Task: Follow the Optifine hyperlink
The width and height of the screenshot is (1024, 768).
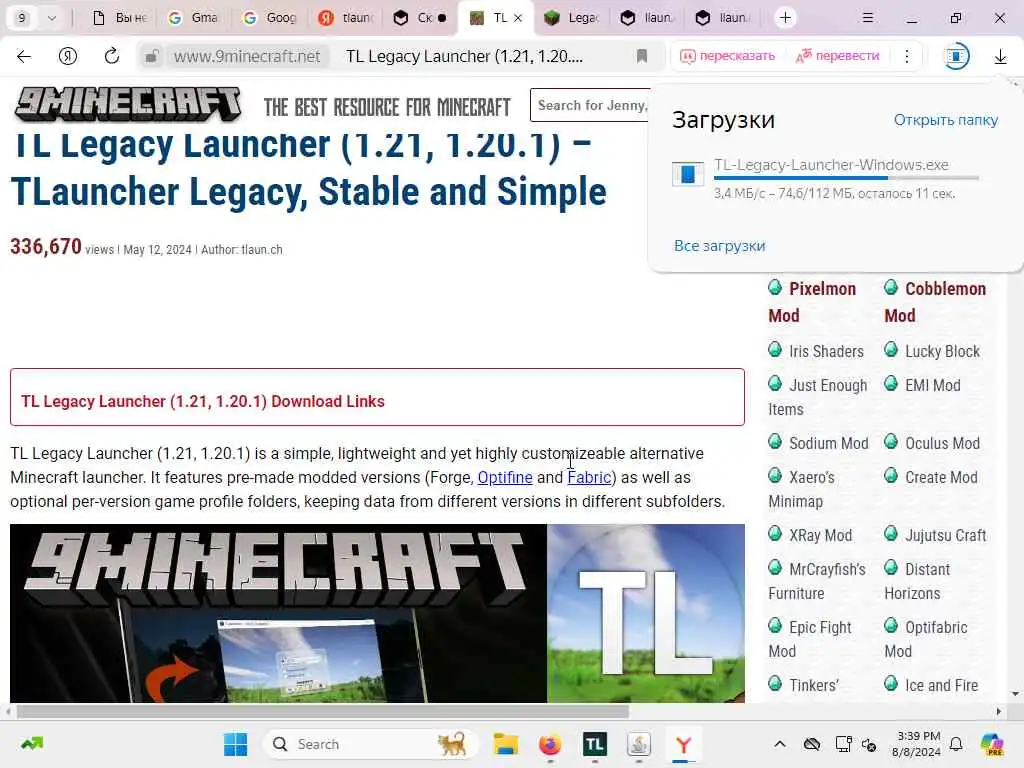Action: pos(505,477)
